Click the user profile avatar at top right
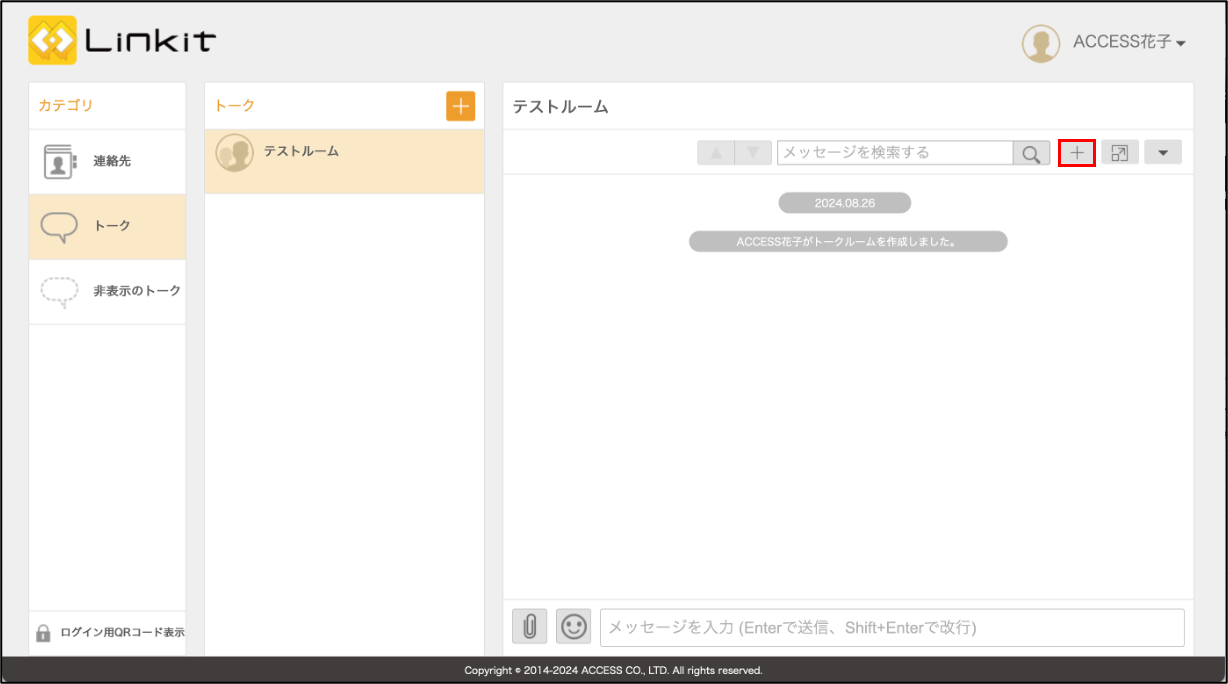Image resolution: width=1228 pixels, height=684 pixels. point(1040,43)
